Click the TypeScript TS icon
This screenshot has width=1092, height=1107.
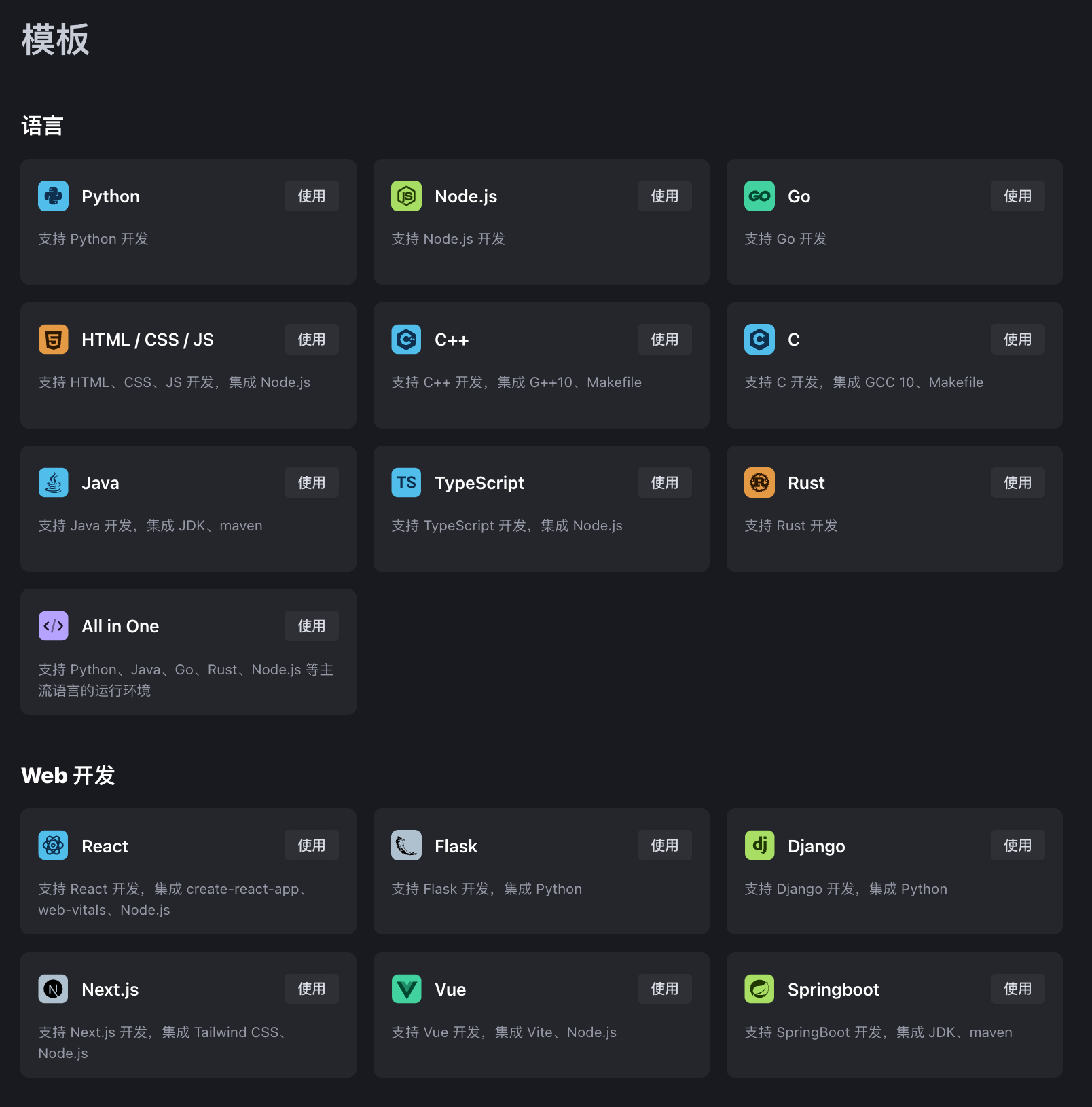(x=406, y=483)
